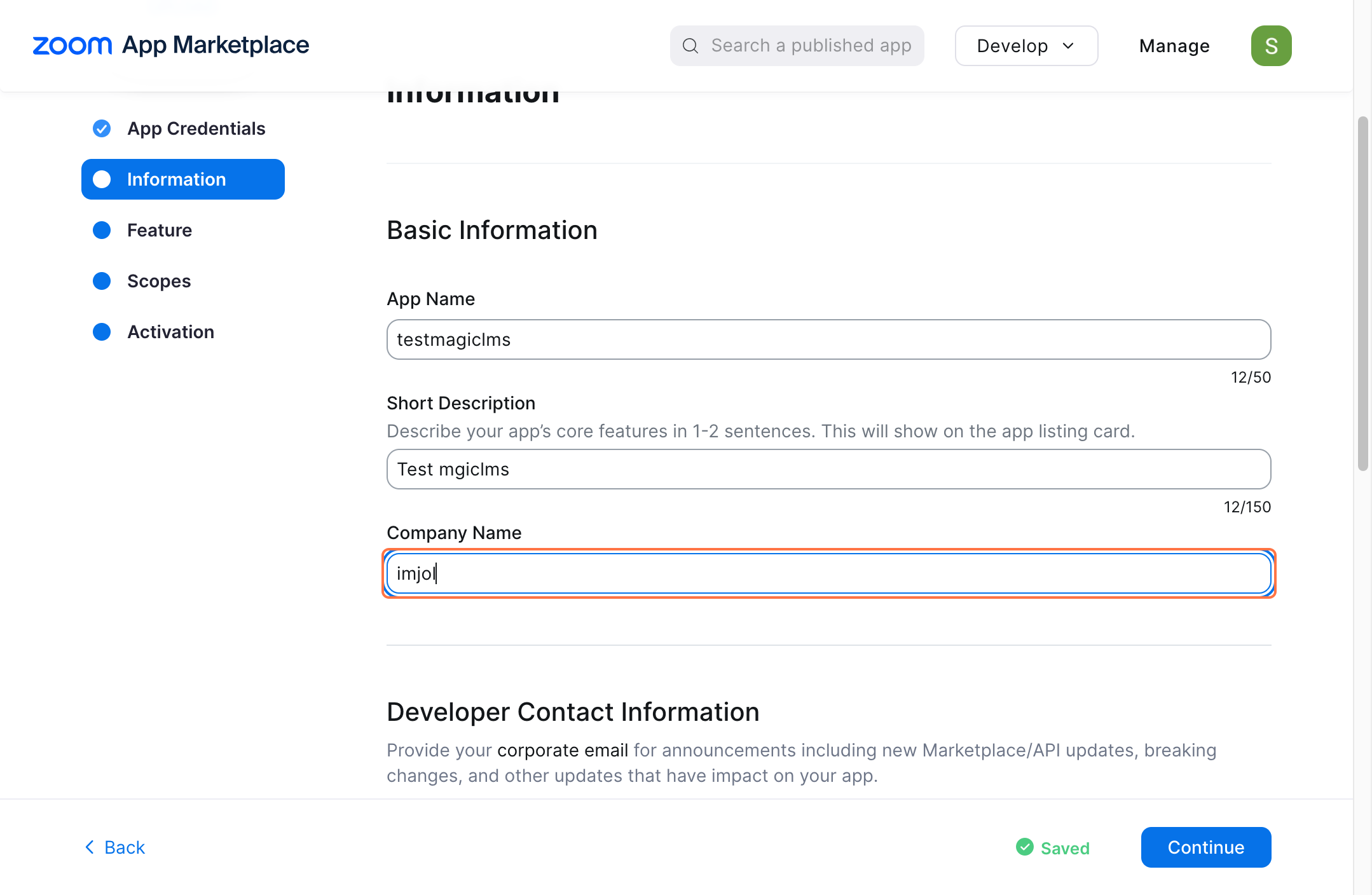Click the Developer Contact Information heading

pyautogui.click(x=573, y=712)
